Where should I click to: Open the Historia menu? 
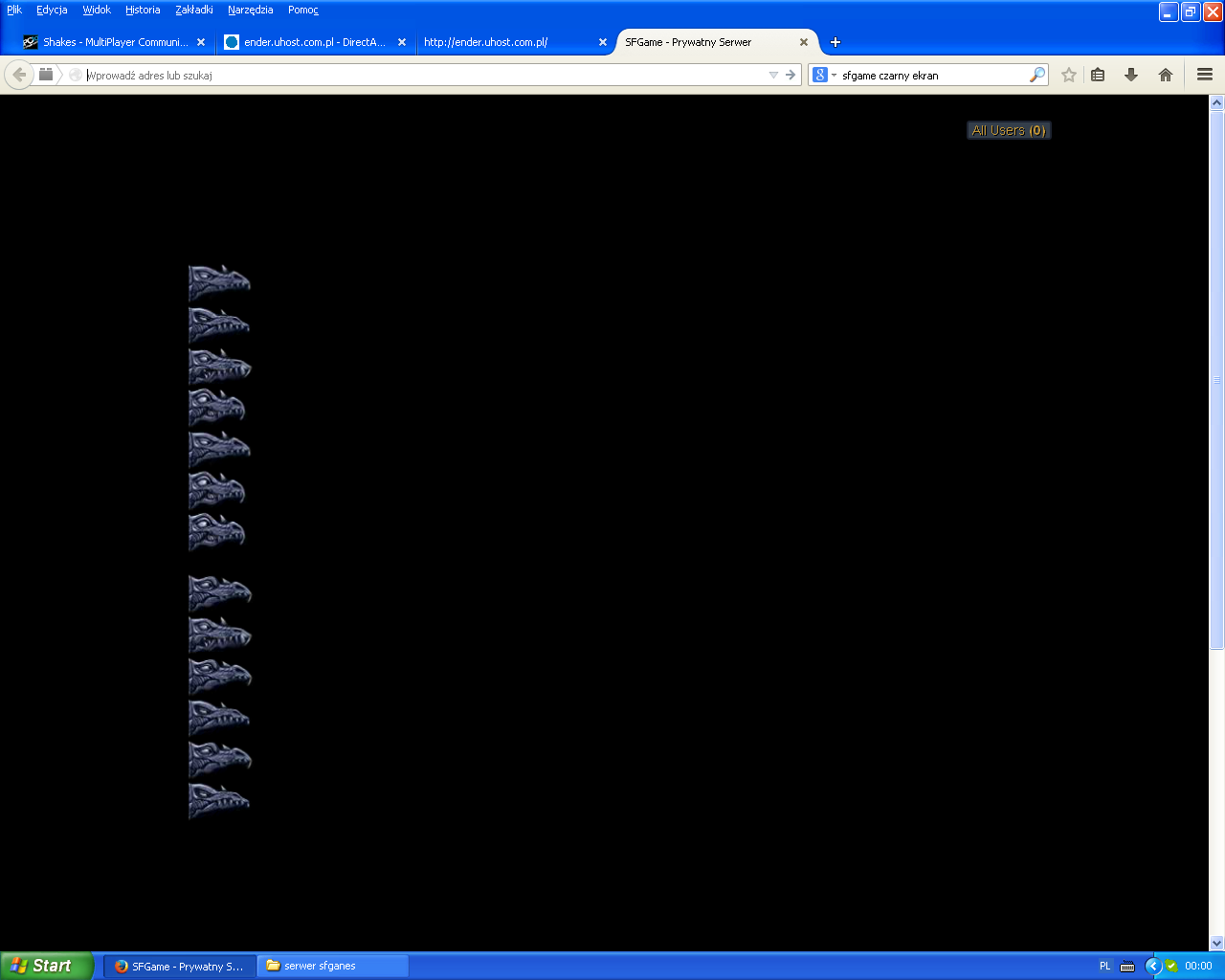point(143,10)
